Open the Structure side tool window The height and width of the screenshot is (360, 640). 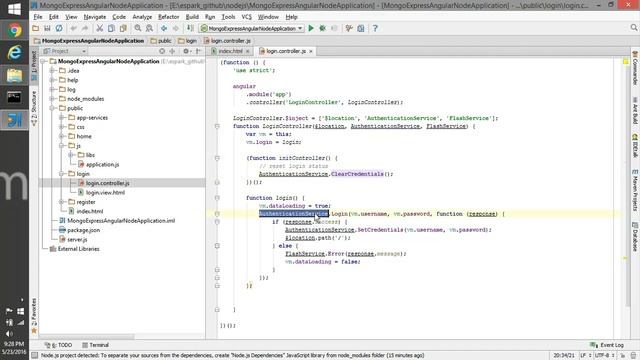pyautogui.click(x=34, y=107)
